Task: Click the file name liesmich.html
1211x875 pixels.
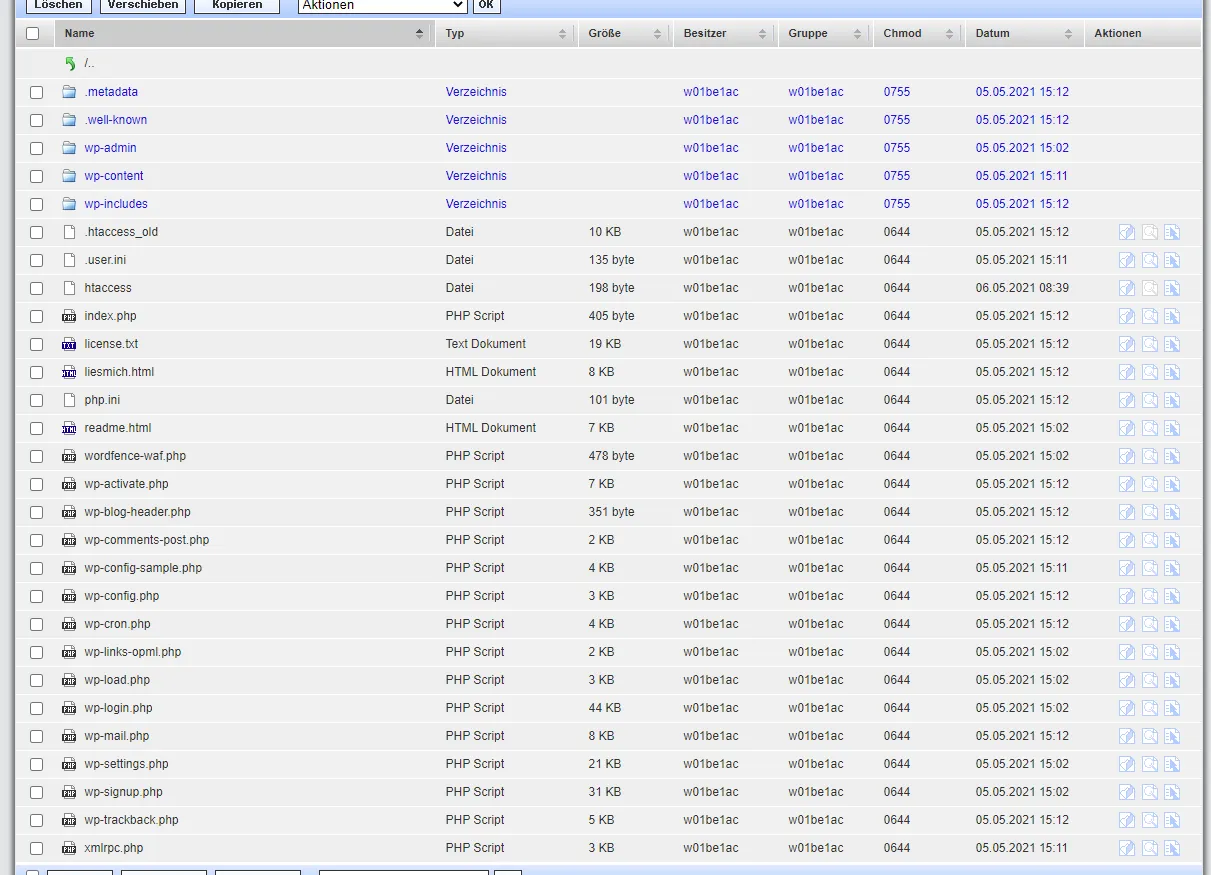Action: pos(119,372)
